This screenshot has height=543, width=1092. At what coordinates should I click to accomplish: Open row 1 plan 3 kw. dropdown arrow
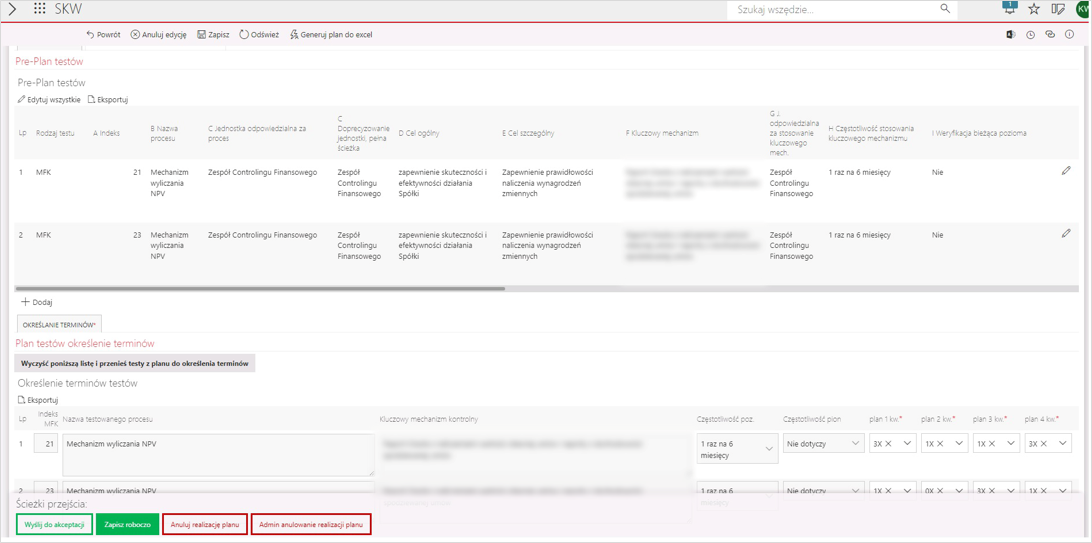point(1011,443)
